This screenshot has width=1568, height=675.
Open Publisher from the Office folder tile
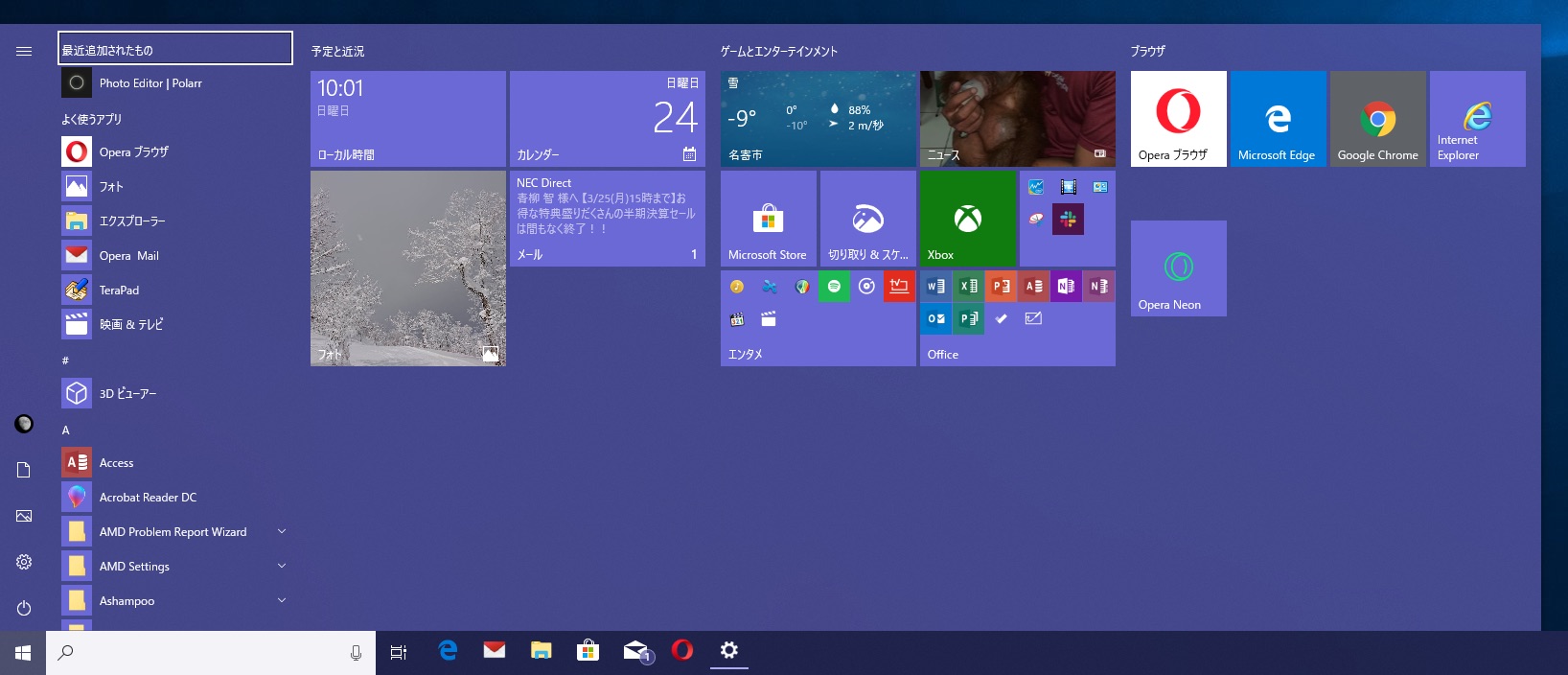pos(968,318)
